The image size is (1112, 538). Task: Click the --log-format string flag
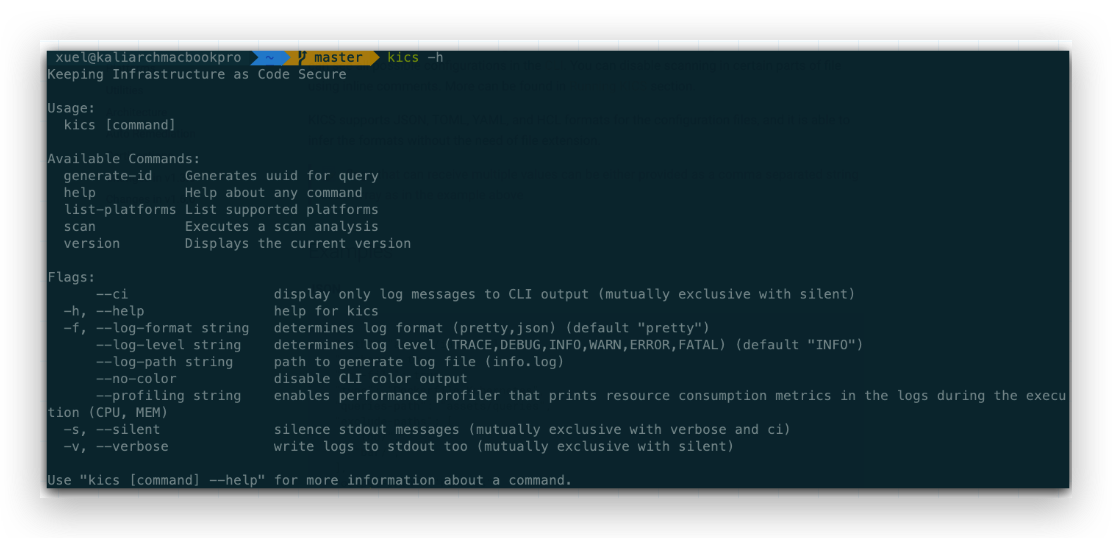[x=156, y=328]
